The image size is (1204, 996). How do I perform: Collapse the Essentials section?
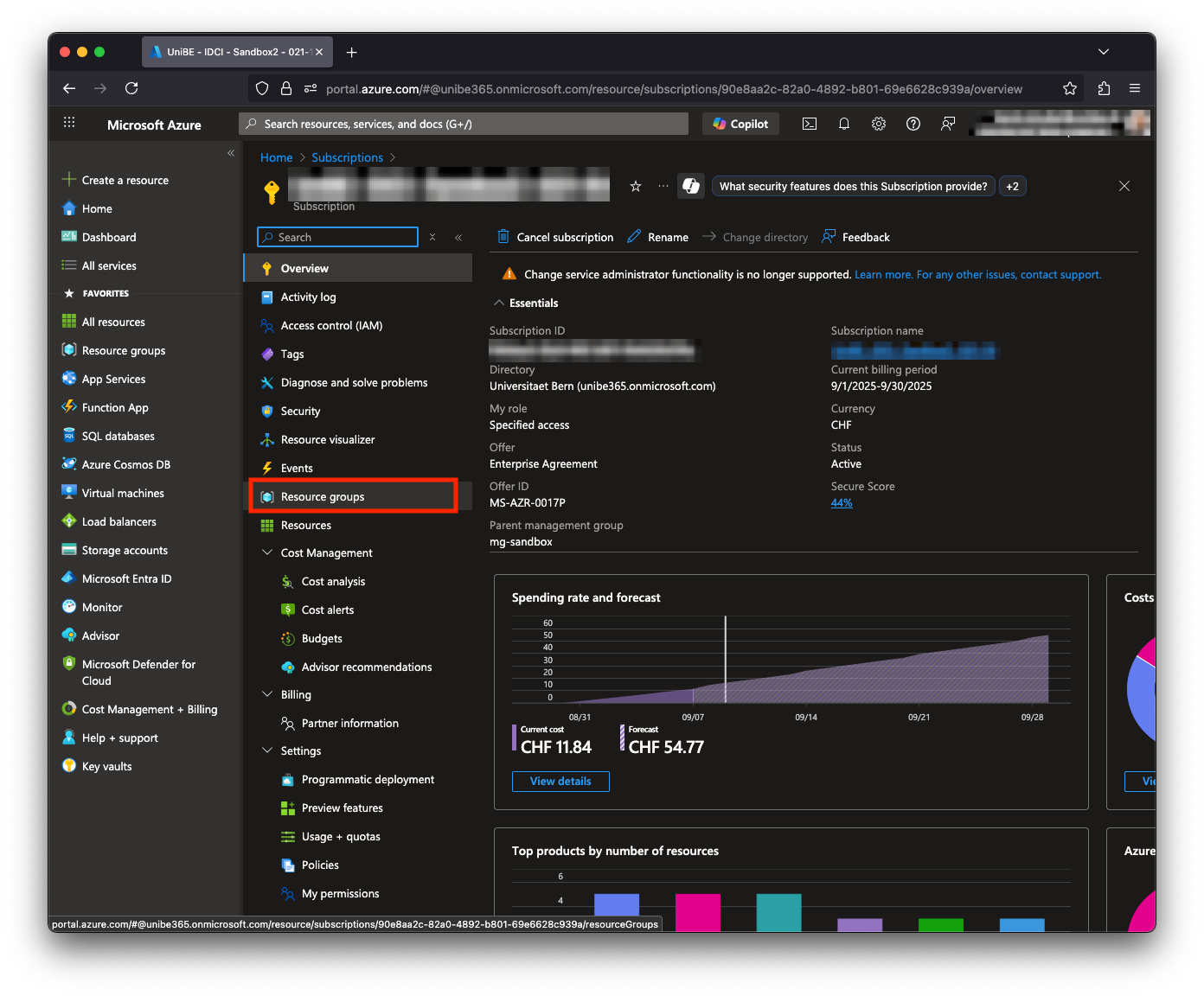point(499,303)
